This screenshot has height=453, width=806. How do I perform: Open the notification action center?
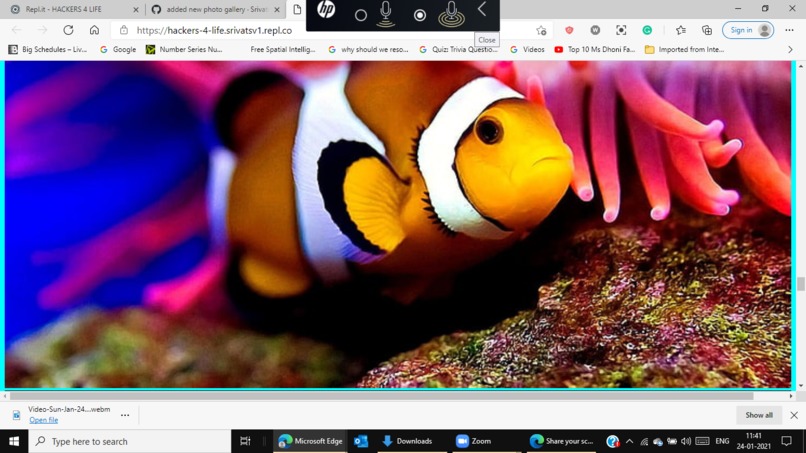(786, 441)
